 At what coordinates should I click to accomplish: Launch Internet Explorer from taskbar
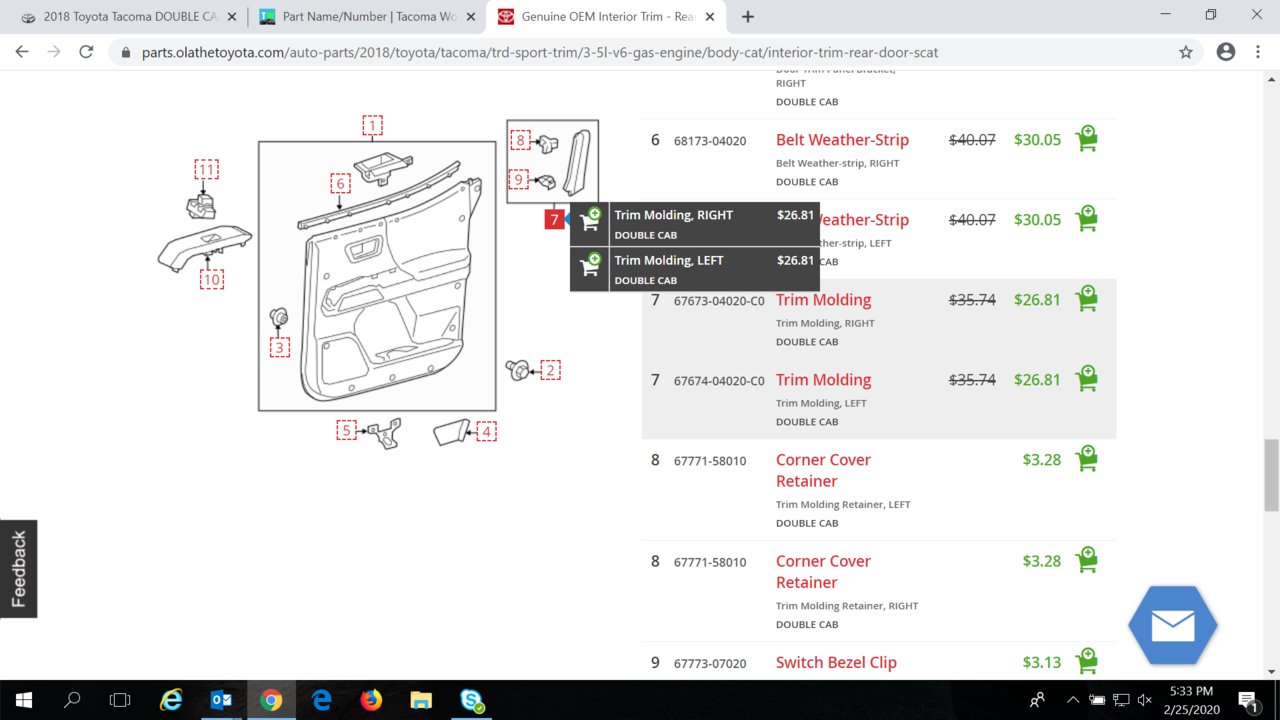click(172, 700)
